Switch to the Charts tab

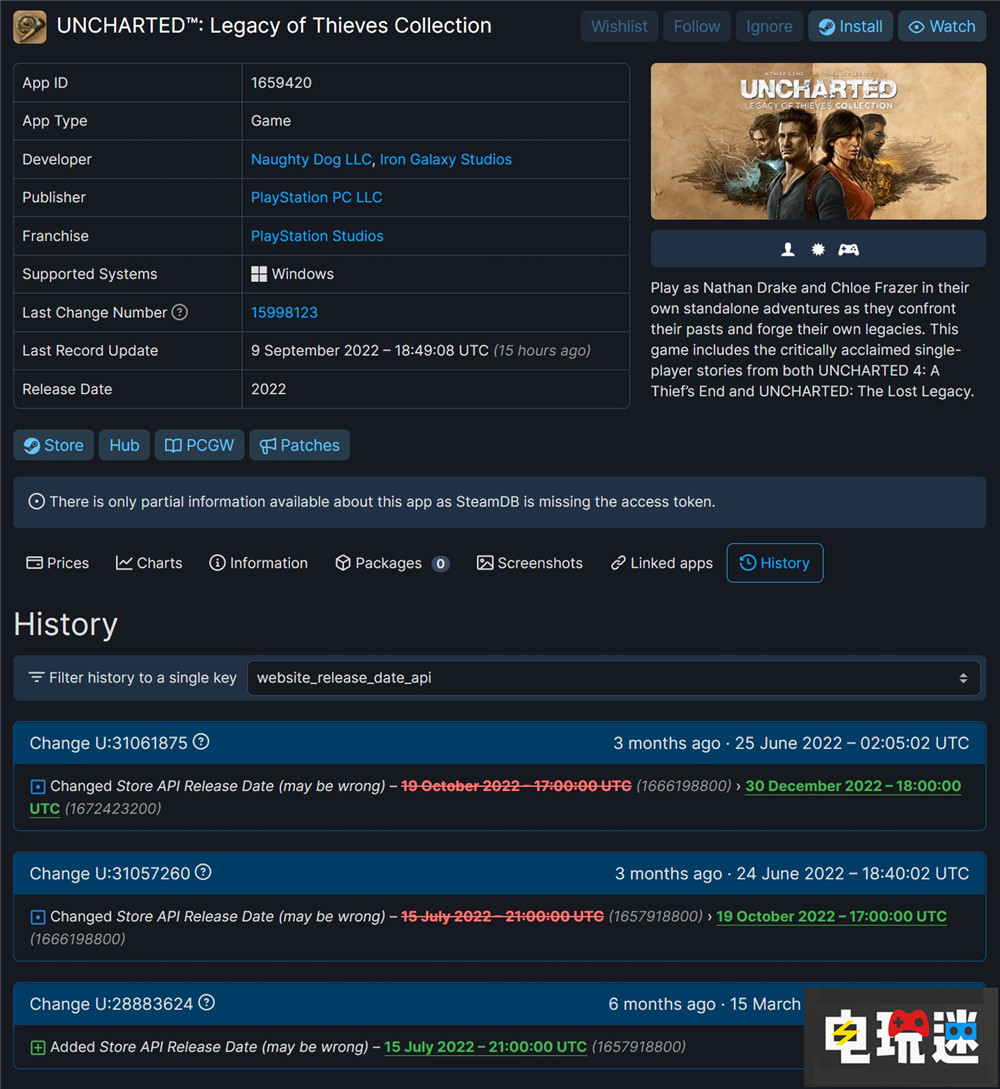[x=148, y=563]
